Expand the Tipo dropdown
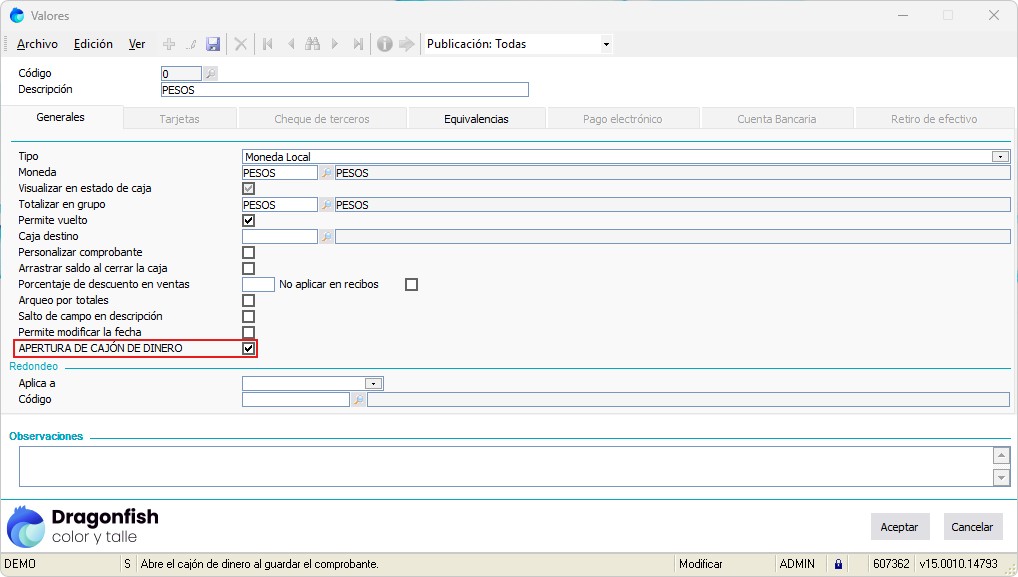Image resolution: width=1018 pixels, height=577 pixels. coord(999,157)
